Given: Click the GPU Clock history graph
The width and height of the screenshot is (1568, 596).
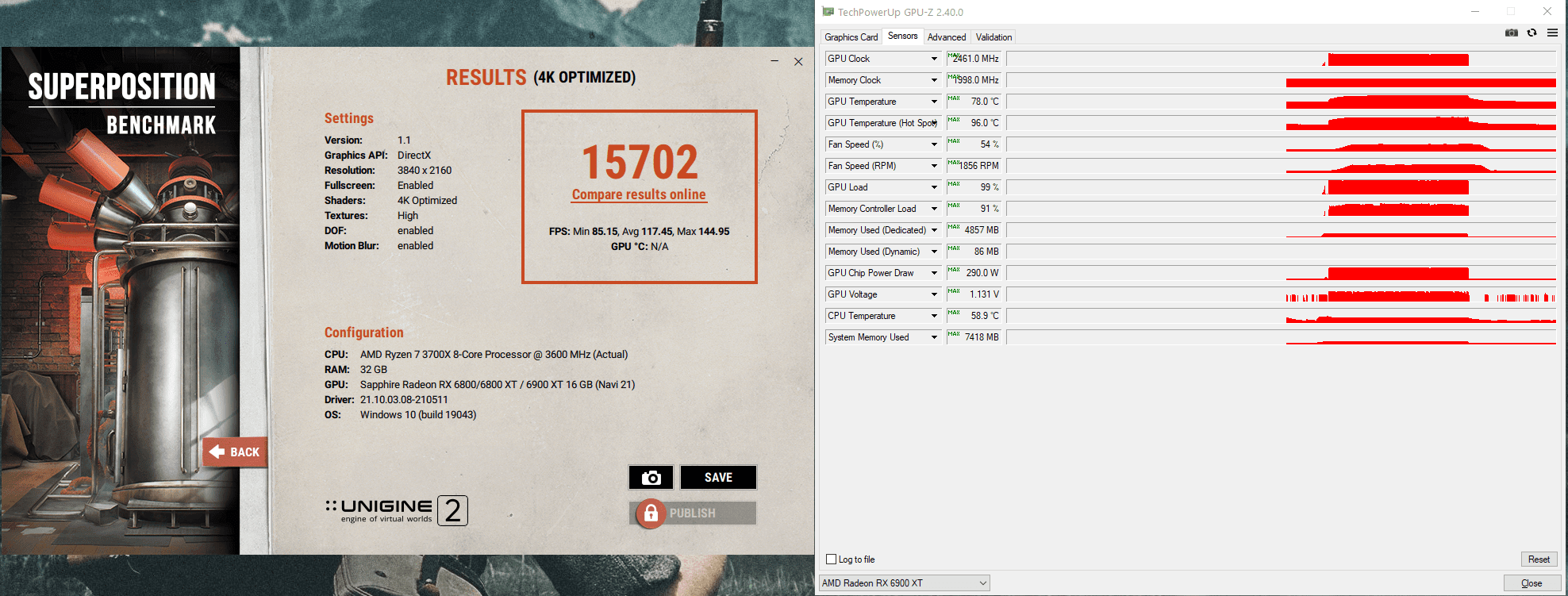Looking at the screenshot, I should click(1282, 59).
